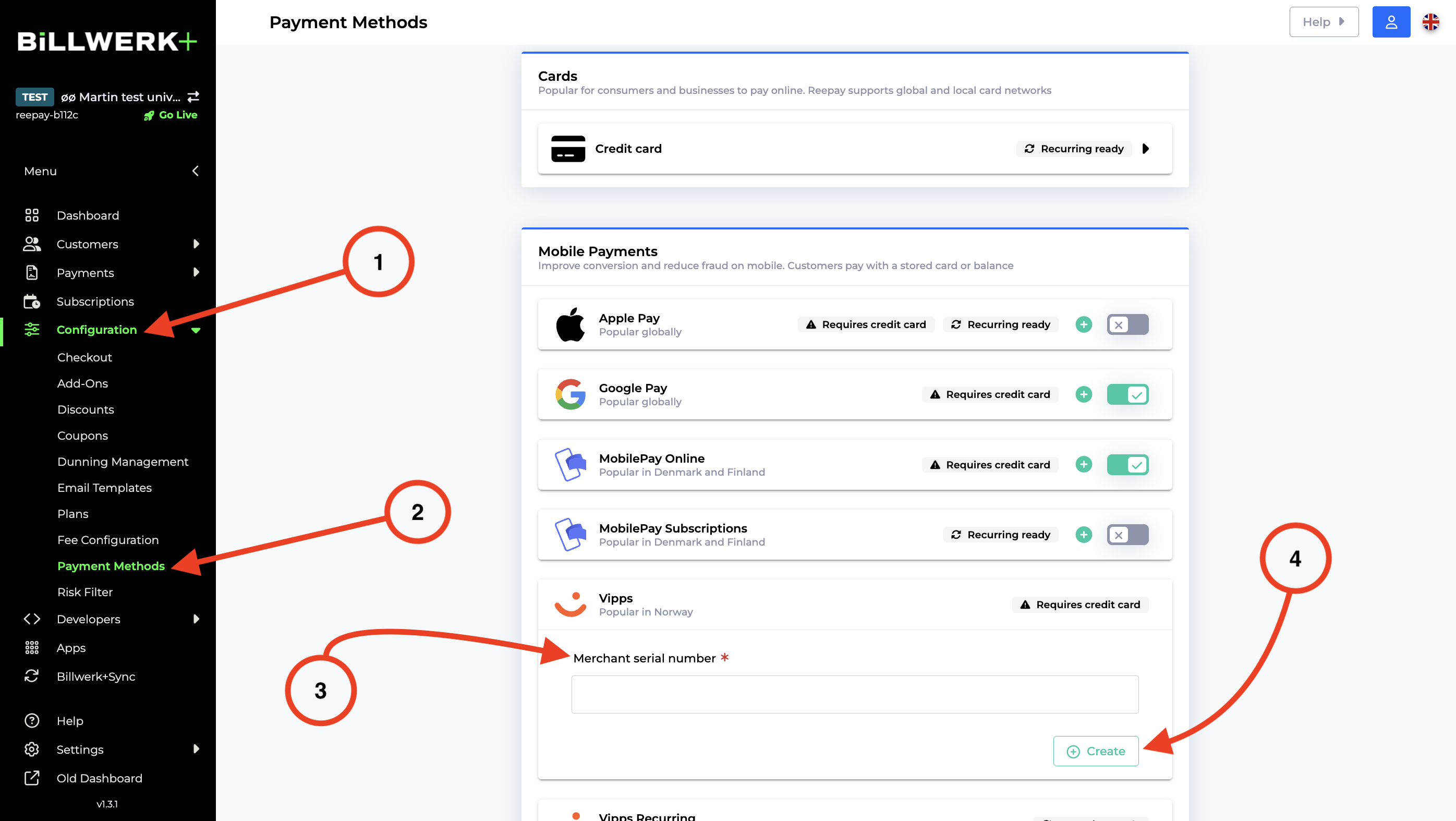Click the Subscriptions calendar icon

coord(32,301)
